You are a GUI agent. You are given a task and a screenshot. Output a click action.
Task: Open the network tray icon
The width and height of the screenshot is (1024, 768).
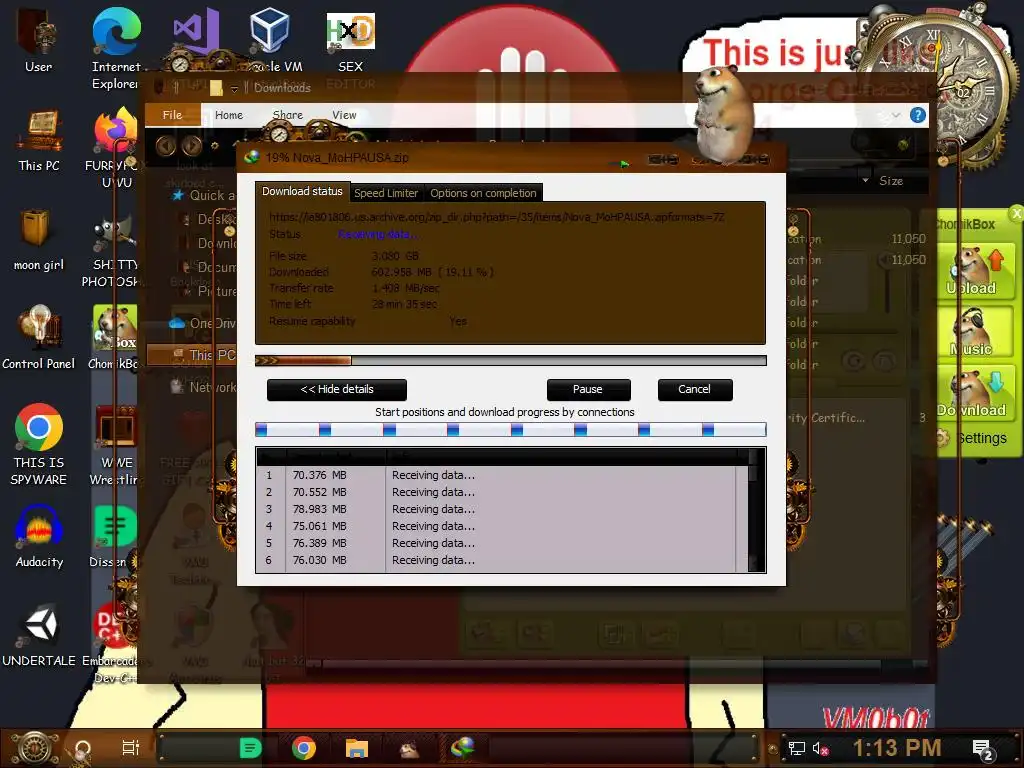796,748
